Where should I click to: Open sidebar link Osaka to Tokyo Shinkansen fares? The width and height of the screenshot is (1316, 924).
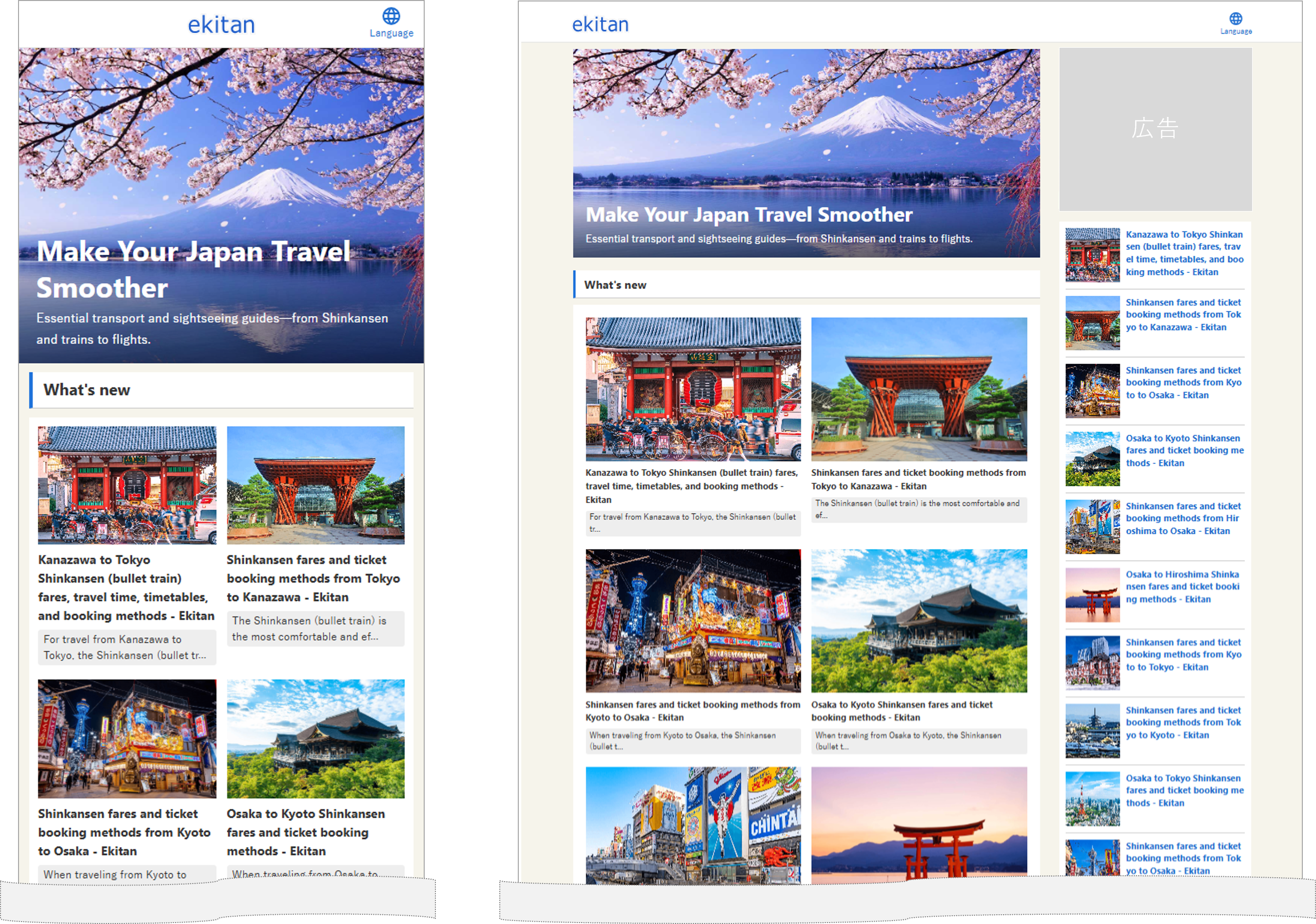click(1184, 790)
